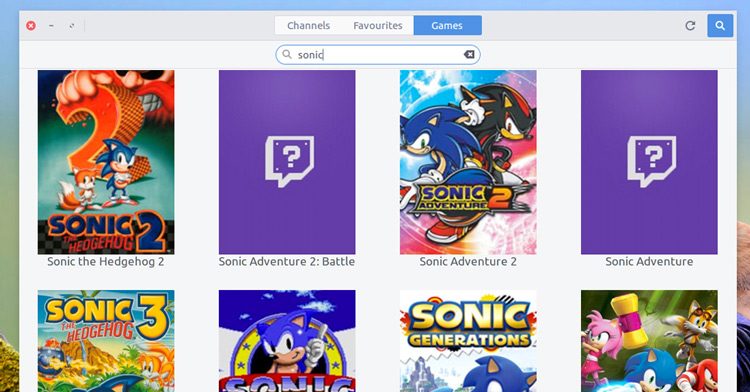Focus the search field containing "sonic"
The image size is (750, 392).
pyautogui.click(x=378, y=54)
